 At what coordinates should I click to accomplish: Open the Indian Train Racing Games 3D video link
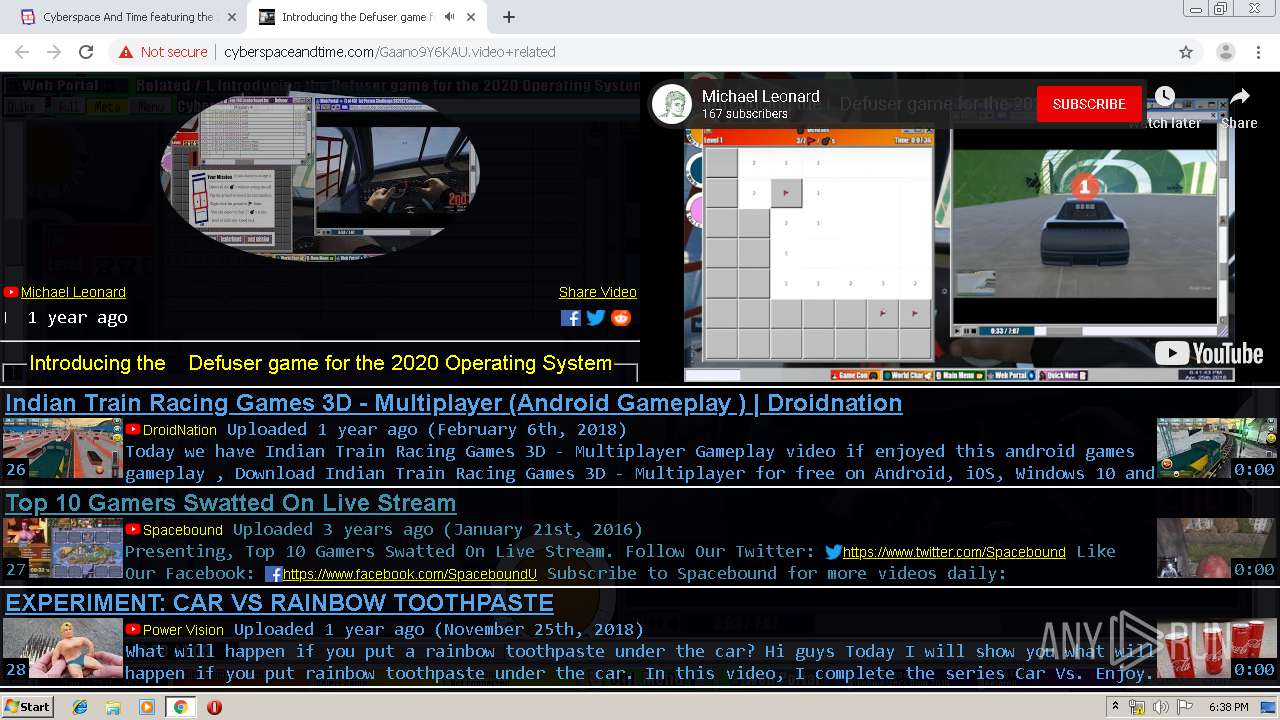click(x=454, y=403)
